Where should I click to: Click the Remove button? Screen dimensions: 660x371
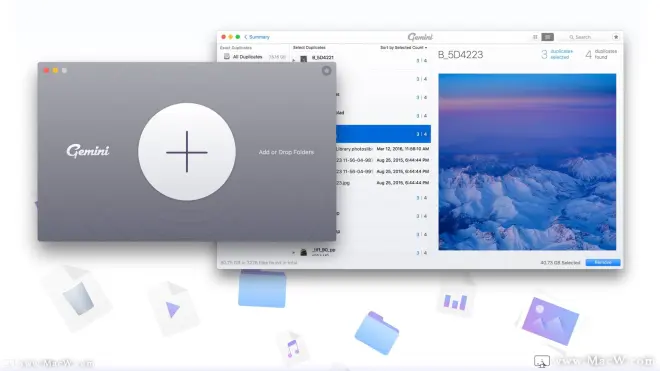(603, 262)
